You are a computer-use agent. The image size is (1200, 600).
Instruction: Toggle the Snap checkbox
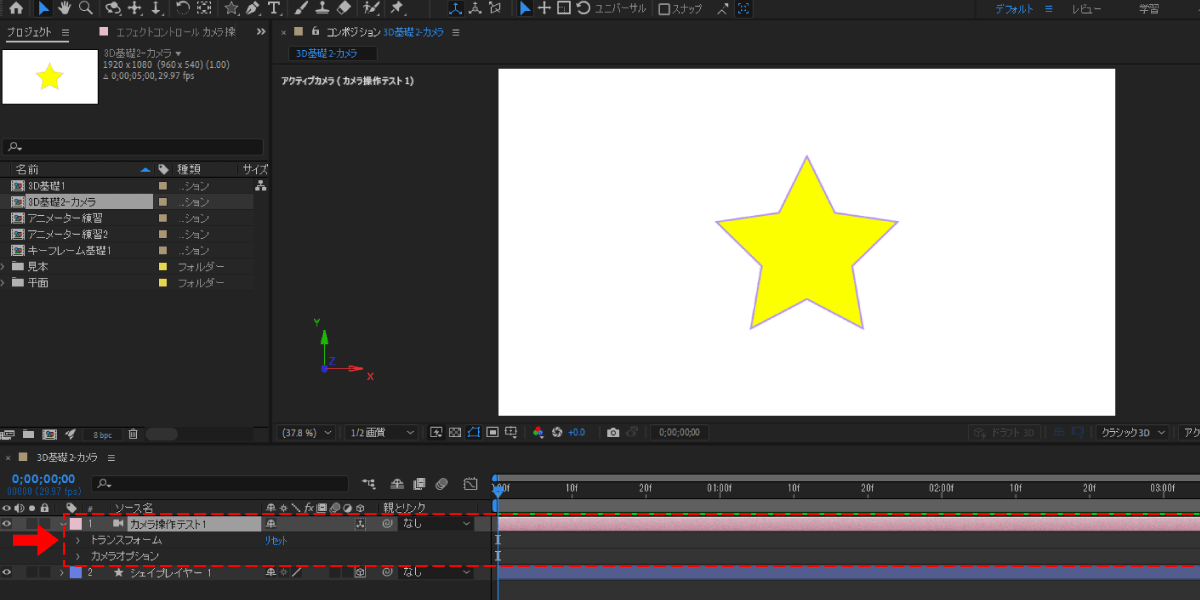pos(664,9)
